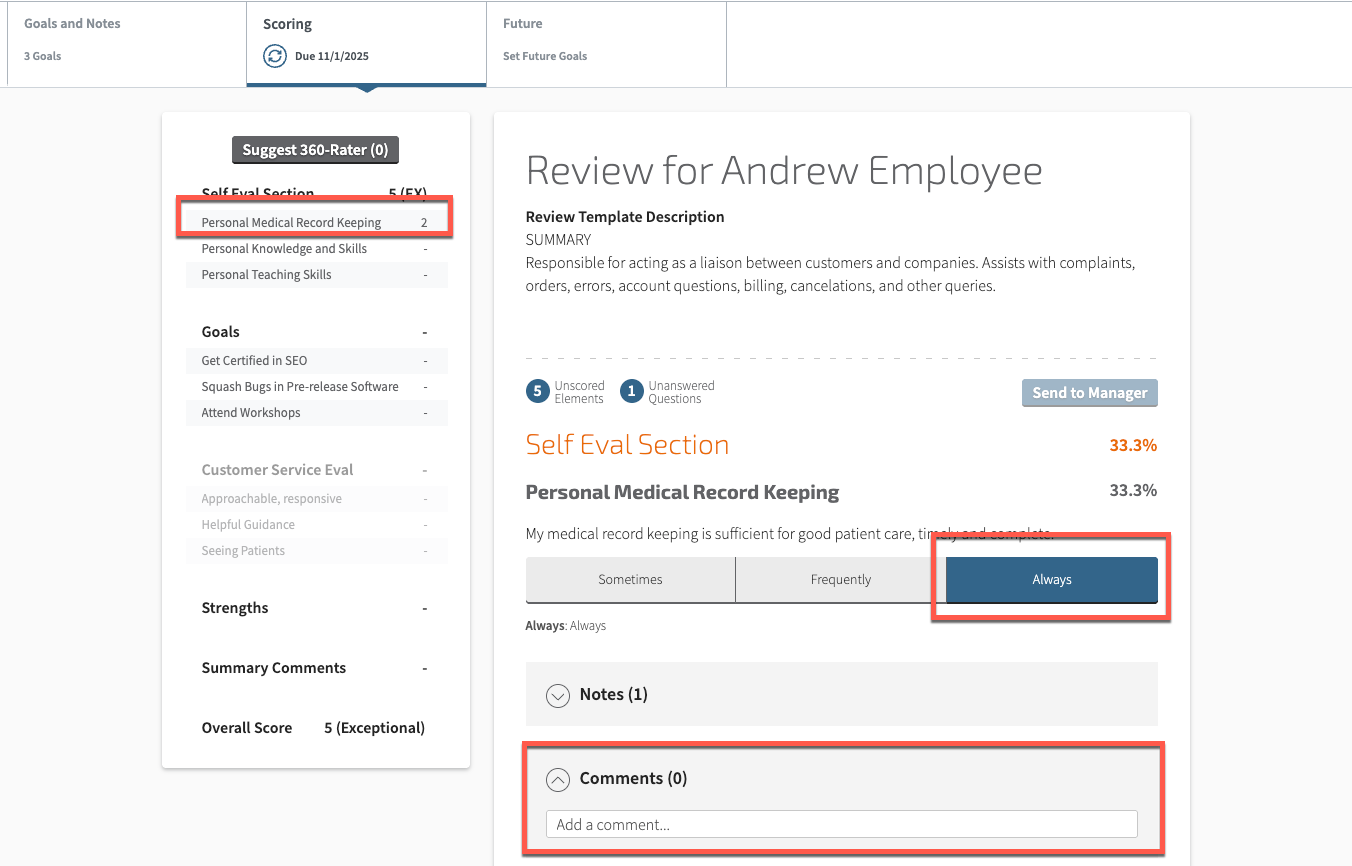Click the Due 11/1/2025 text
The image size is (1352, 866).
coord(332,56)
